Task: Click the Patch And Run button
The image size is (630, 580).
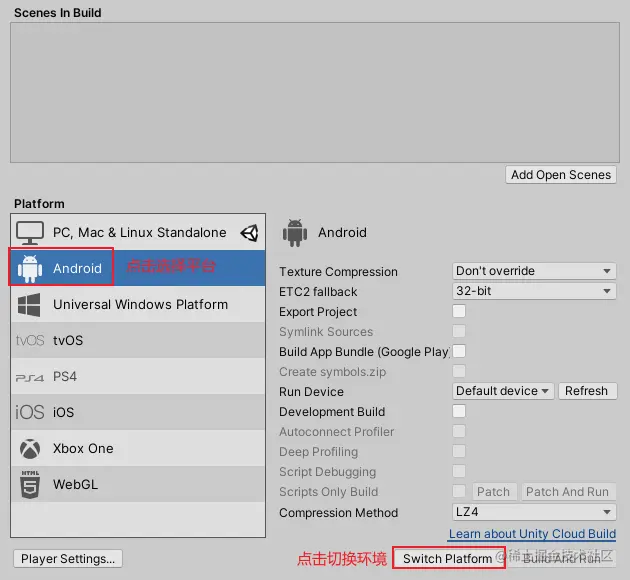Action: coord(568,492)
